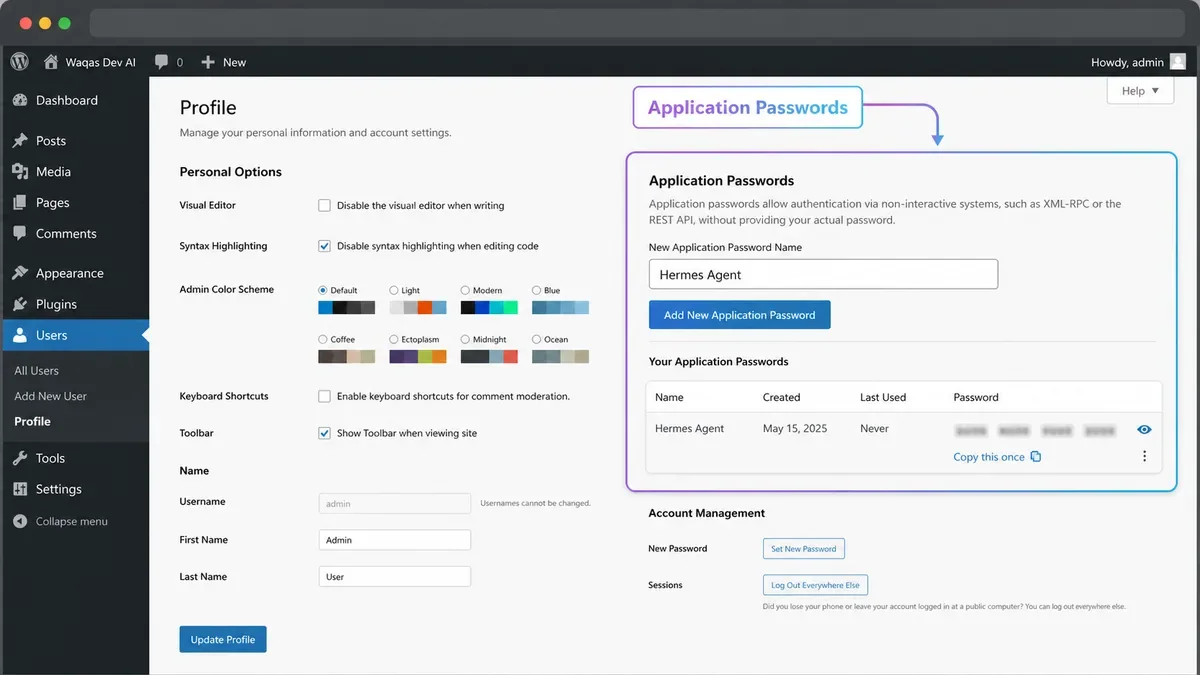
Task: Click the Add New Application Password button
Action: click(x=739, y=315)
